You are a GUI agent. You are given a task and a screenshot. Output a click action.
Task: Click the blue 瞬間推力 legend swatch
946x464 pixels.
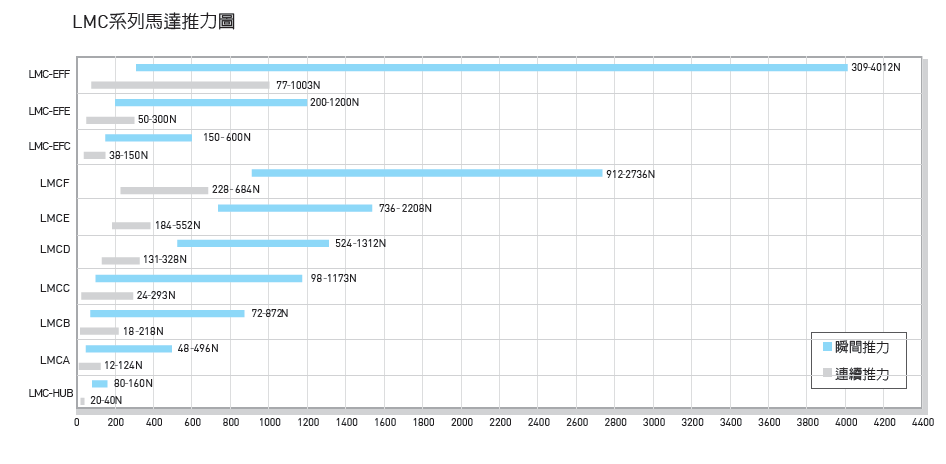[827, 346]
